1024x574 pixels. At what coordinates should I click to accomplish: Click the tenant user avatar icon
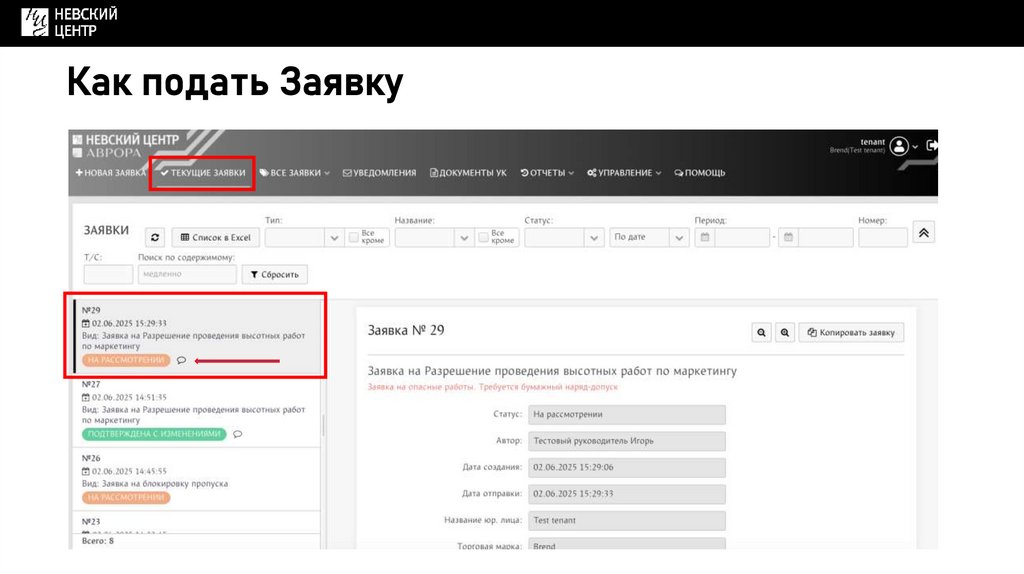[x=899, y=146]
